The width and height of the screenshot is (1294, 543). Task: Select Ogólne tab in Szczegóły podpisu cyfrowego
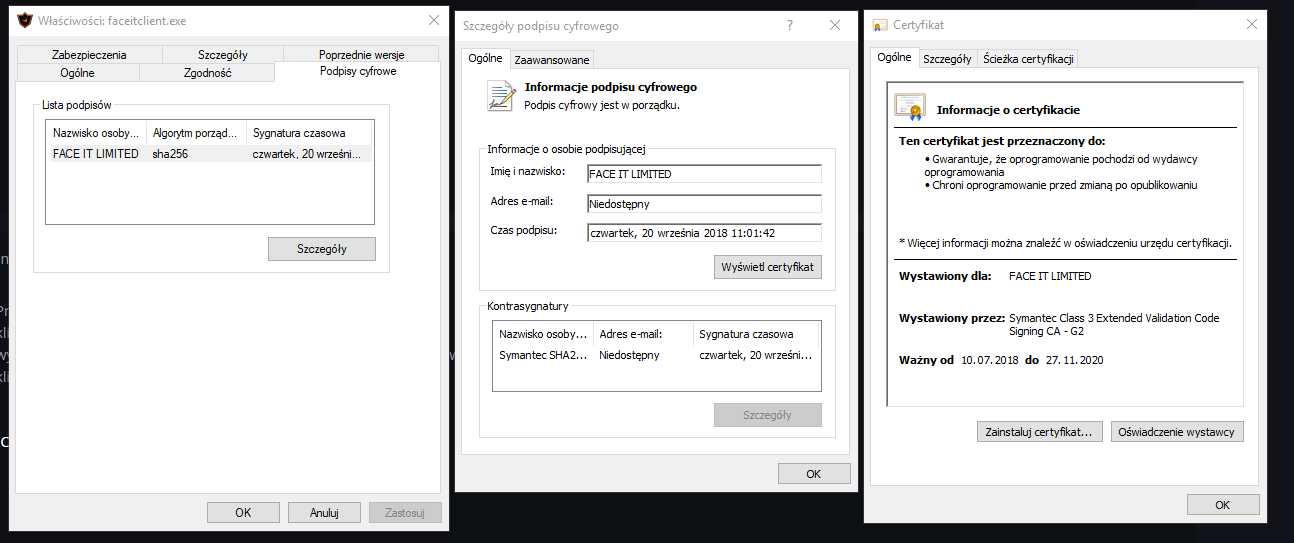(x=486, y=58)
